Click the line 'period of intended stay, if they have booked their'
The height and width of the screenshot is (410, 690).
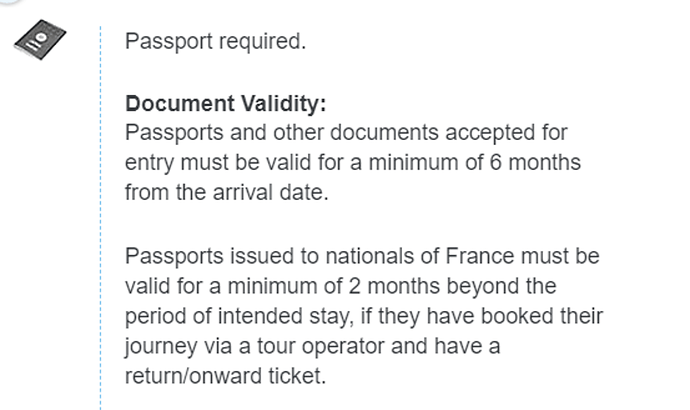point(364,316)
